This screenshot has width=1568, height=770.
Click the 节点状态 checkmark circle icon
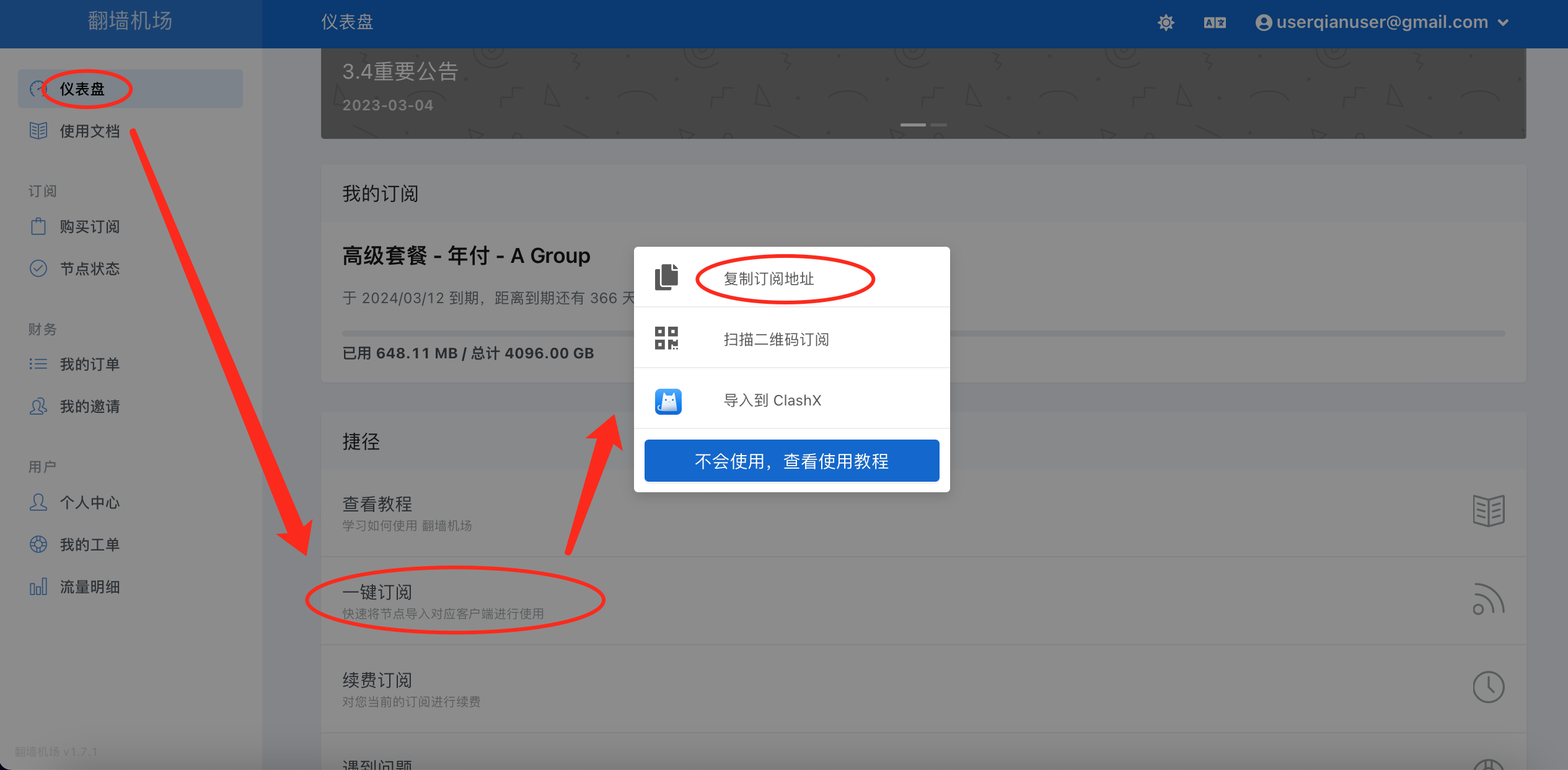pyautogui.click(x=38, y=268)
